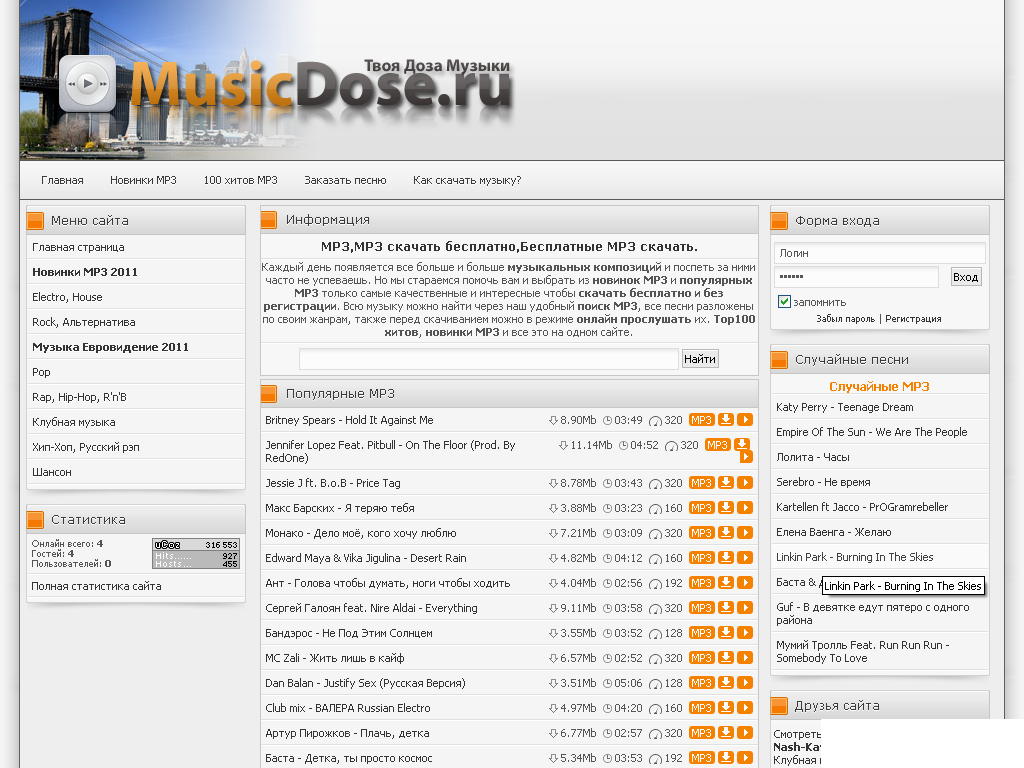Download Бандэрос - Не Под Этим Солнцем

(726, 633)
